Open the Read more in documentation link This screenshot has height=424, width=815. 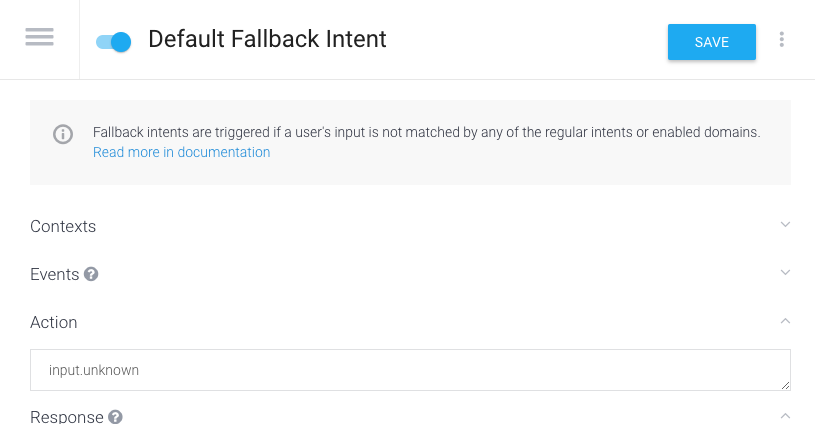[x=181, y=152]
